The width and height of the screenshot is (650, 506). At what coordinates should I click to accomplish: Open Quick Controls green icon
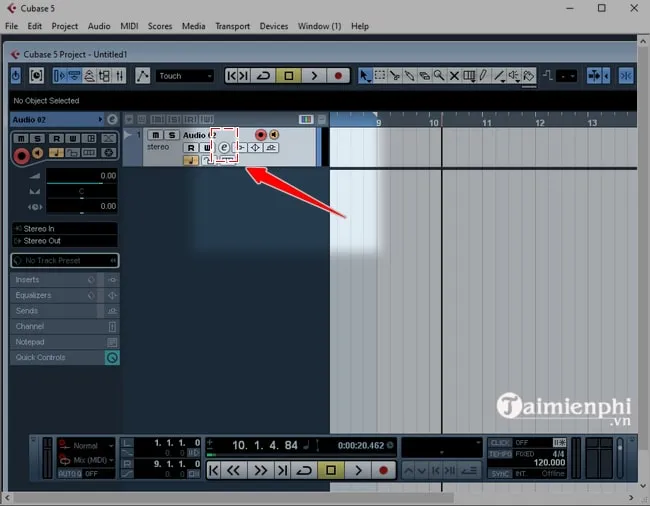pyautogui.click(x=112, y=358)
